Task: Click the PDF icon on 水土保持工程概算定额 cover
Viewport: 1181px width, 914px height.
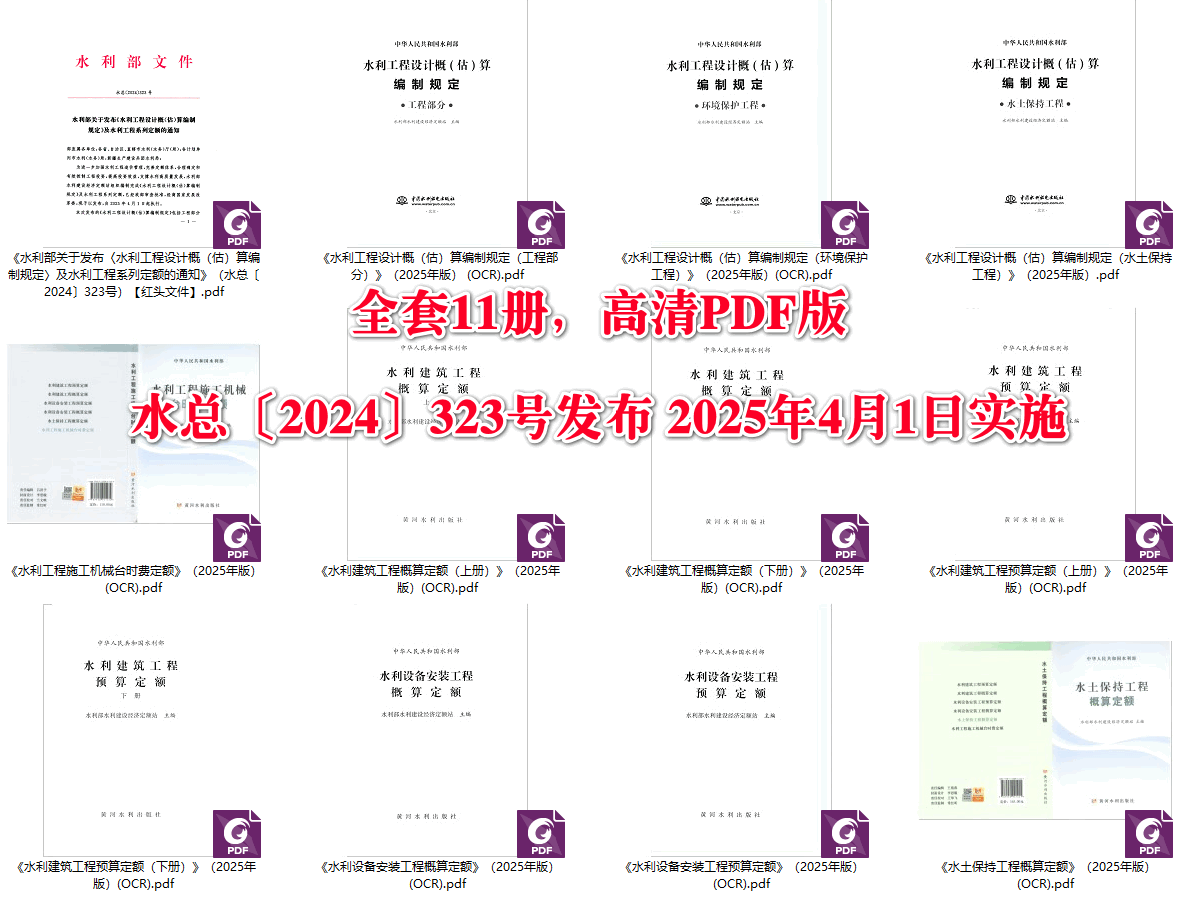Action: coord(1148,833)
